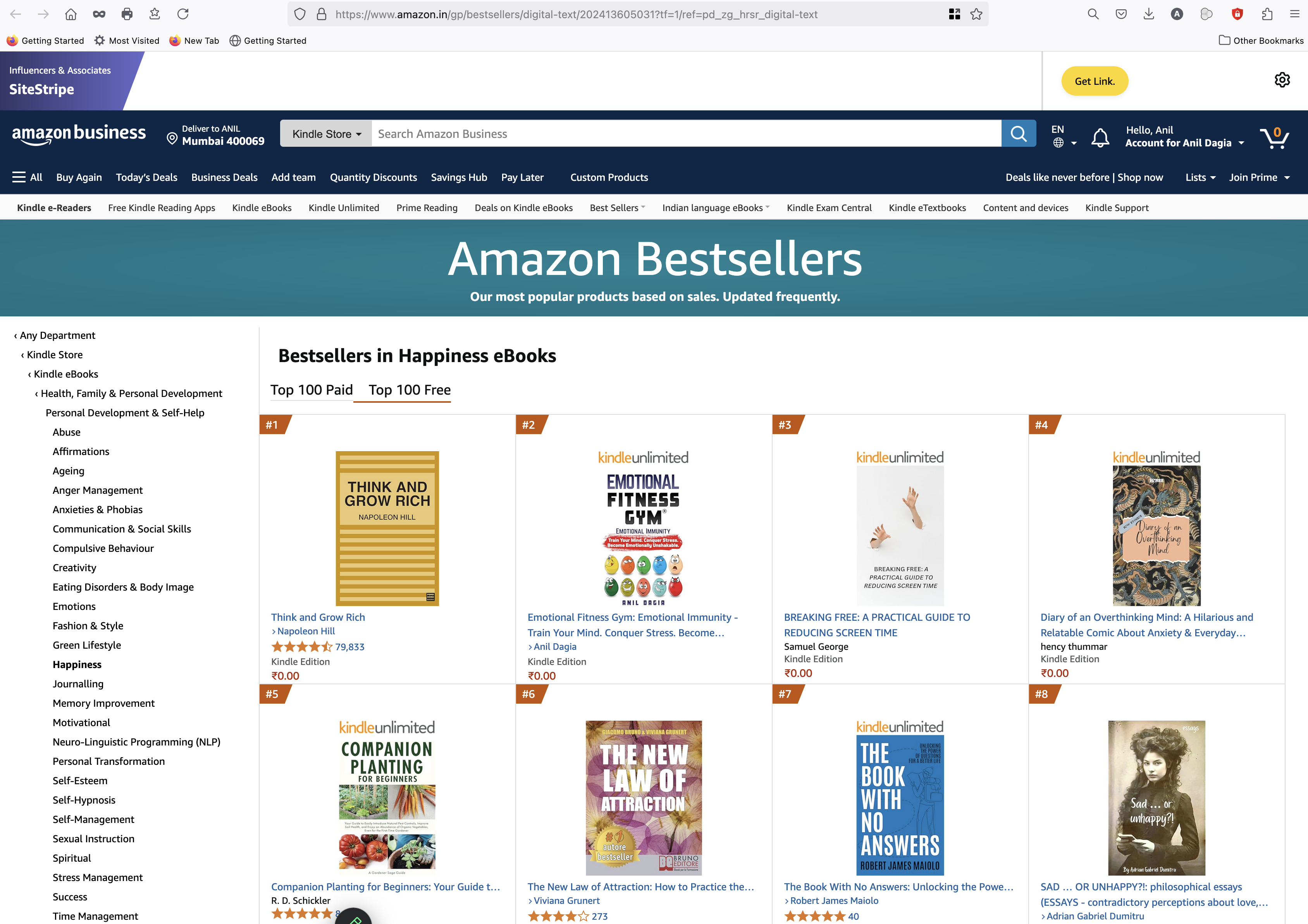Click the Get Link button
1308x924 pixels.
pyautogui.click(x=1095, y=81)
